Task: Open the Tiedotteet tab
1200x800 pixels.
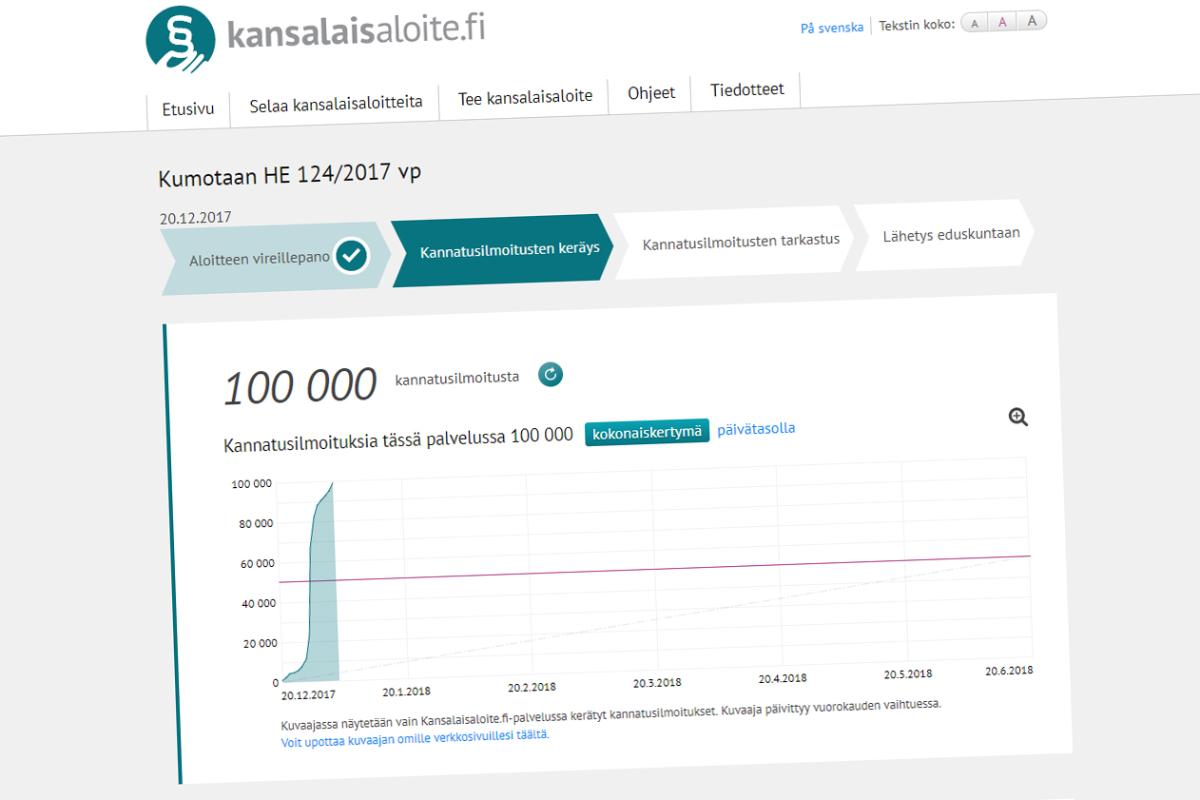Action: click(x=747, y=89)
